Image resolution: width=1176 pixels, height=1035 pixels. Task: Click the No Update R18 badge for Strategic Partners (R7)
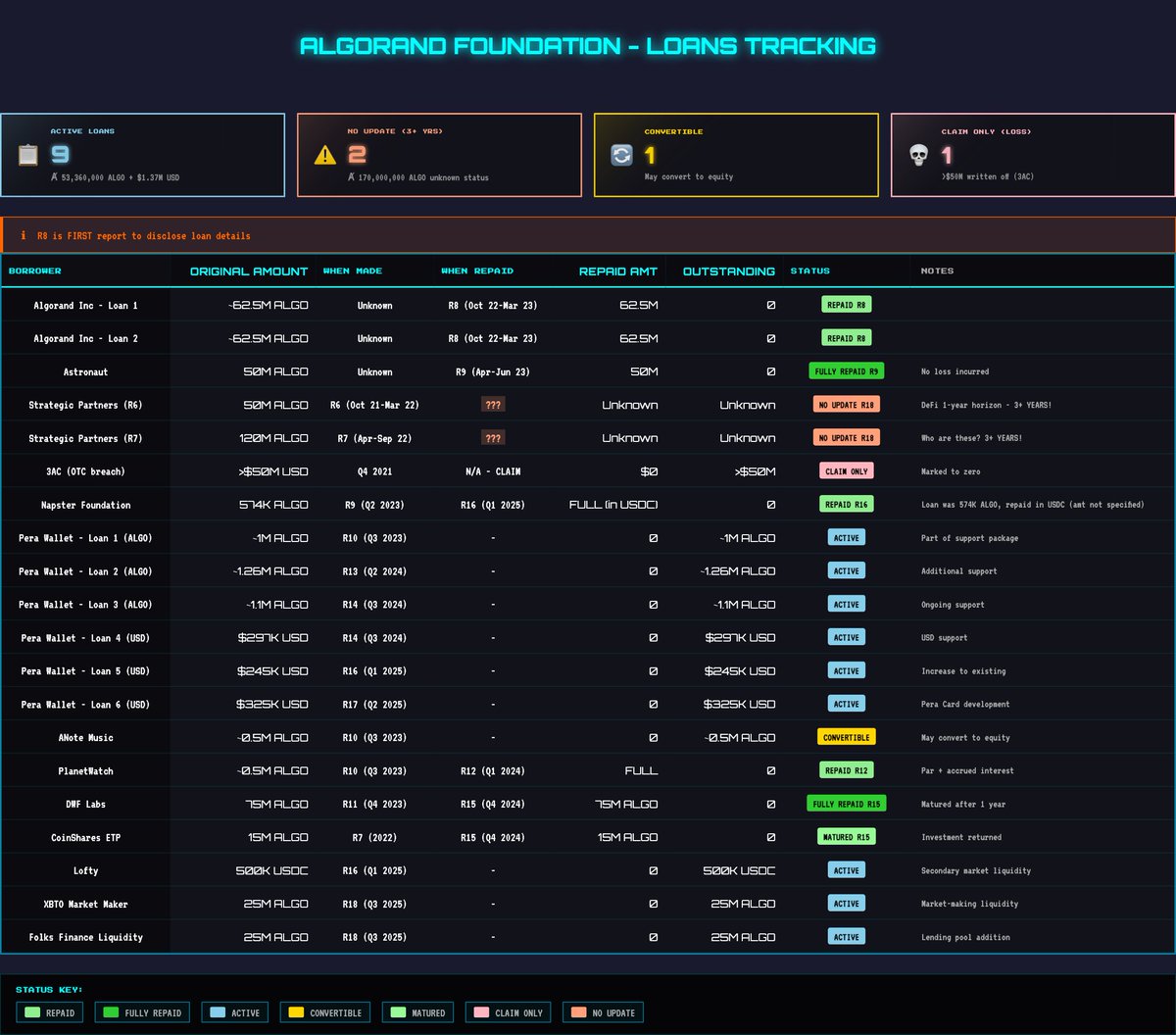click(x=847, y=438)
